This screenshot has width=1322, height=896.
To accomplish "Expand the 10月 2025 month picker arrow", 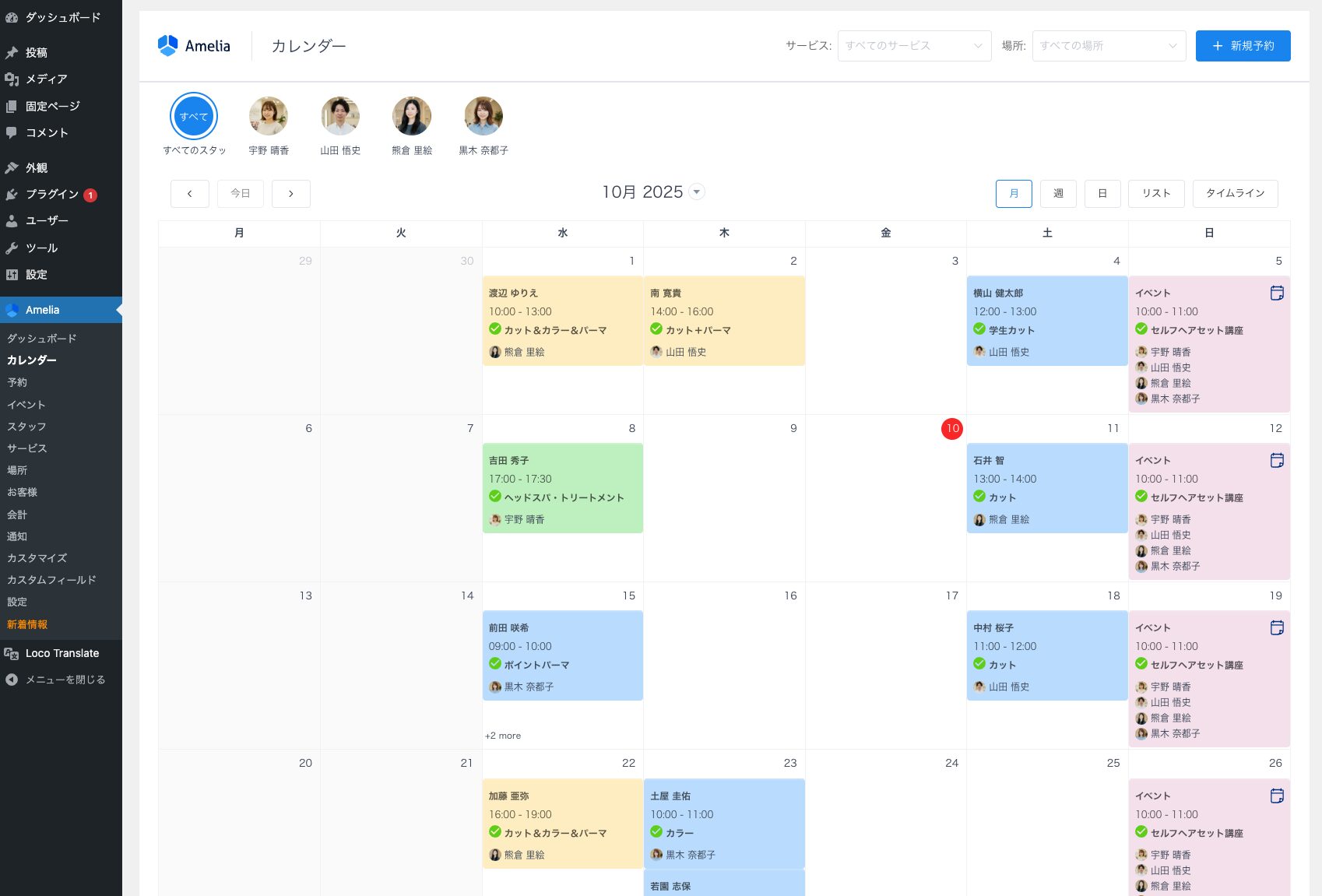I will pos(697,192).
